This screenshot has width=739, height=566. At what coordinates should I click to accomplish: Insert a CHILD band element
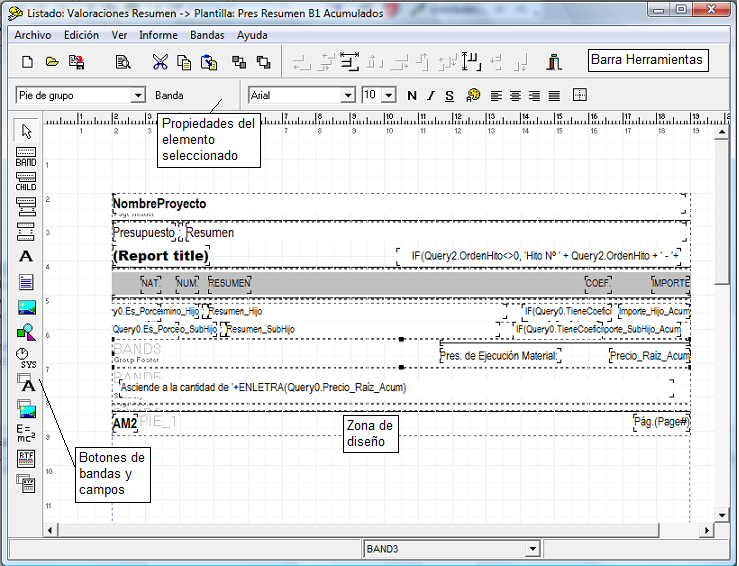pos(27,182)
